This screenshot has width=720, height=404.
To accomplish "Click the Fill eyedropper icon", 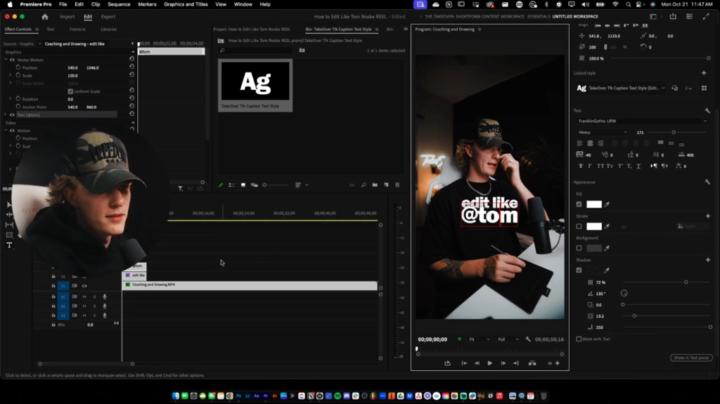I will pyautogui.click(x=607, y=204).
